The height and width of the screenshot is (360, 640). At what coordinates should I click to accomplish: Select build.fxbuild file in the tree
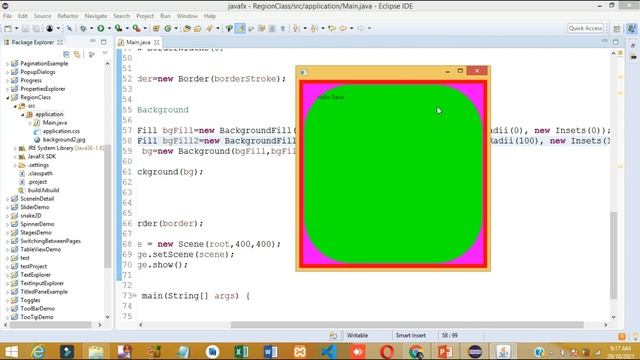43,190
